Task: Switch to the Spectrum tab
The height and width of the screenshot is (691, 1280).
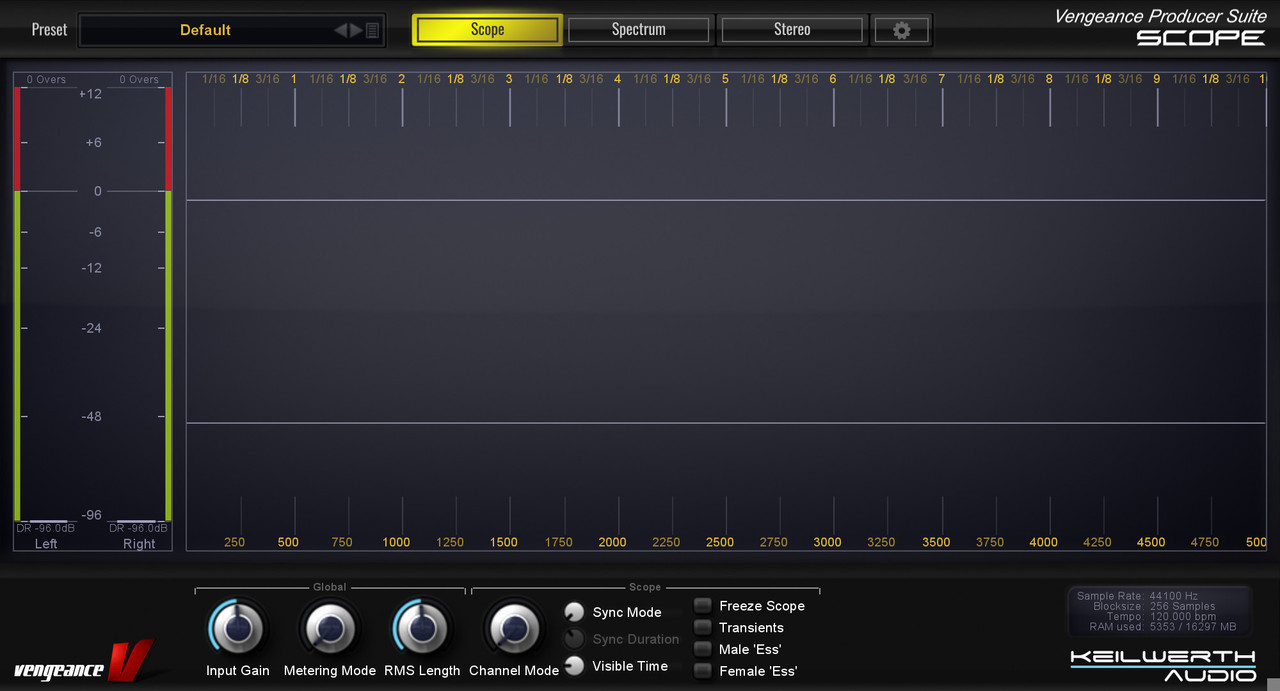Action: coord(639,30)
